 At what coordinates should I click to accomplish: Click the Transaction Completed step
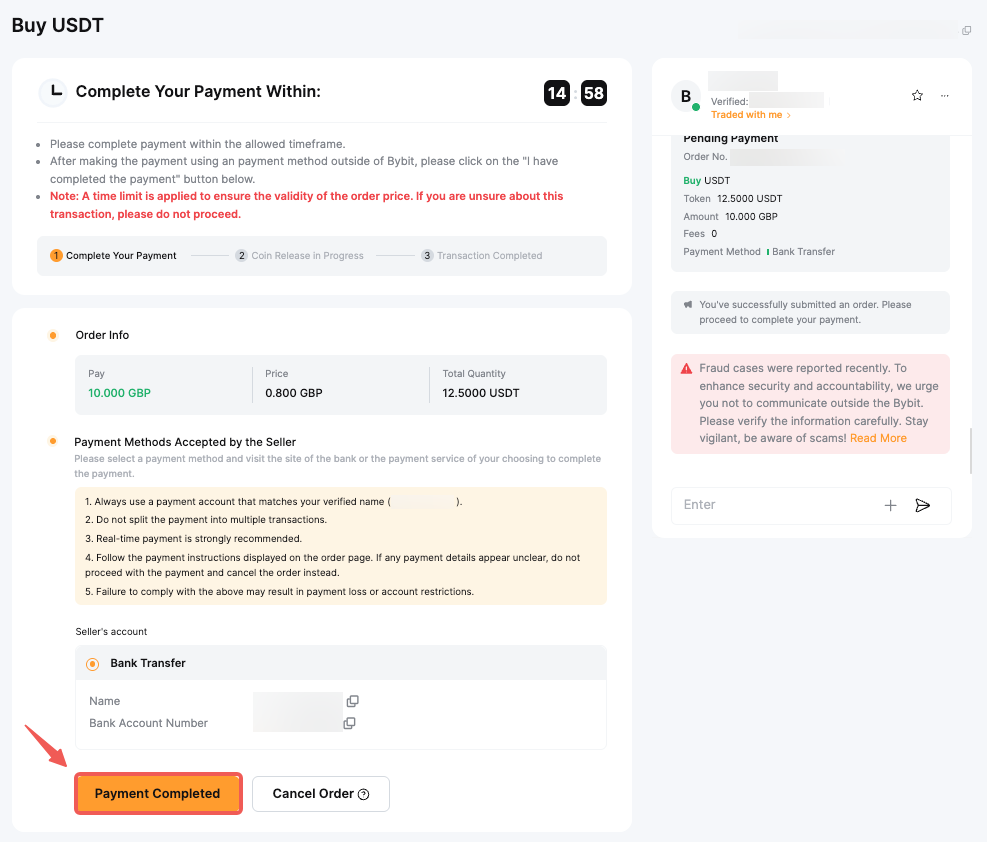(482, 256)
